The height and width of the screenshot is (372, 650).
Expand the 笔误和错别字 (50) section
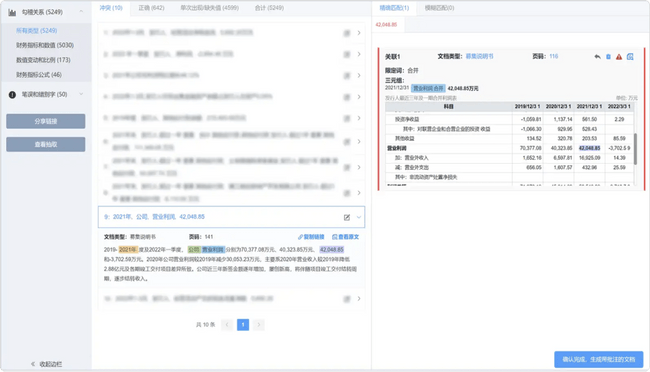pos(81,95)
